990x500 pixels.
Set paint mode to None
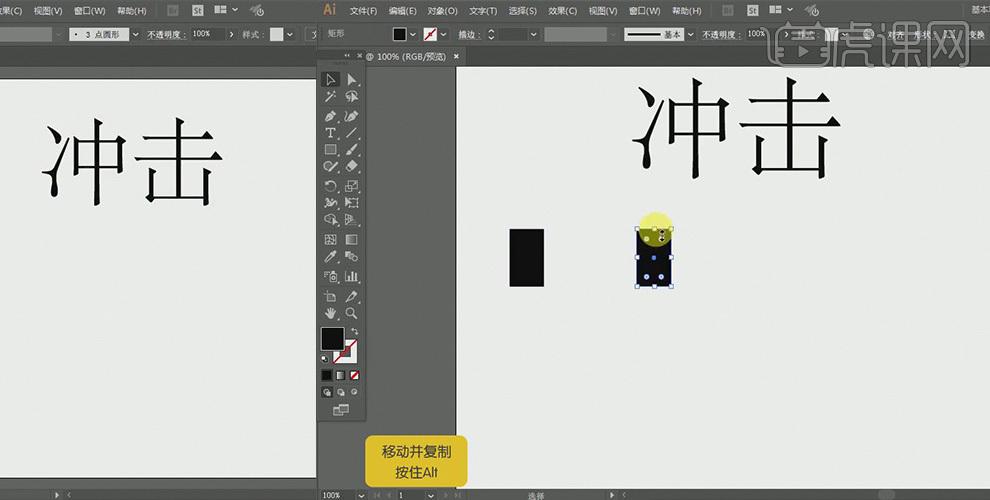(354, 375)
